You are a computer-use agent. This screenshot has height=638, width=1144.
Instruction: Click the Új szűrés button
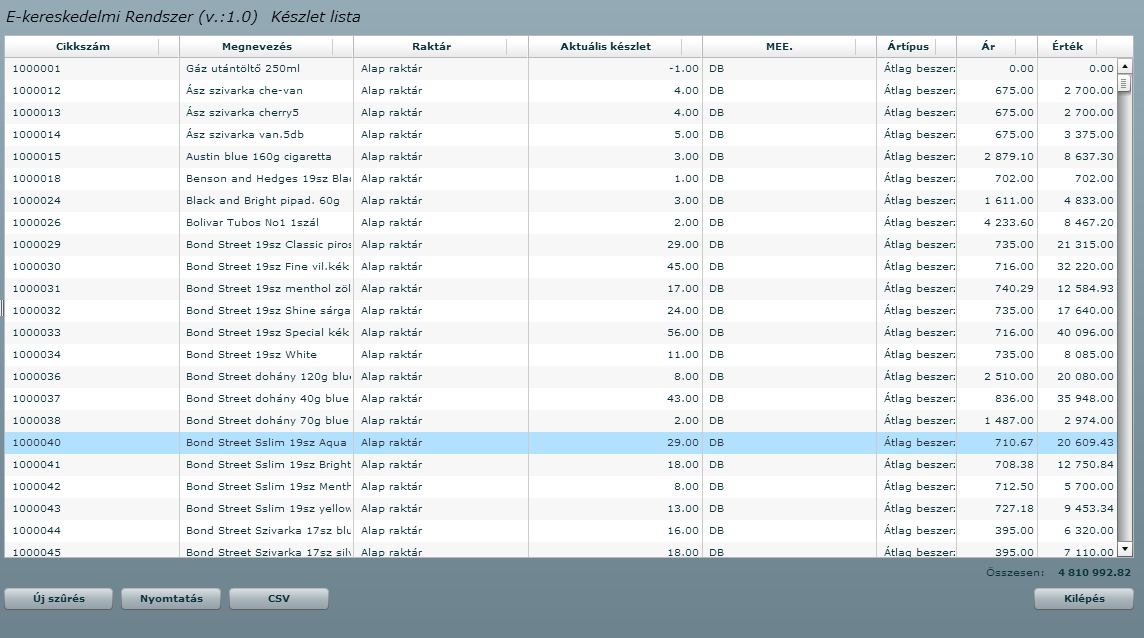(x=58, y=599)
